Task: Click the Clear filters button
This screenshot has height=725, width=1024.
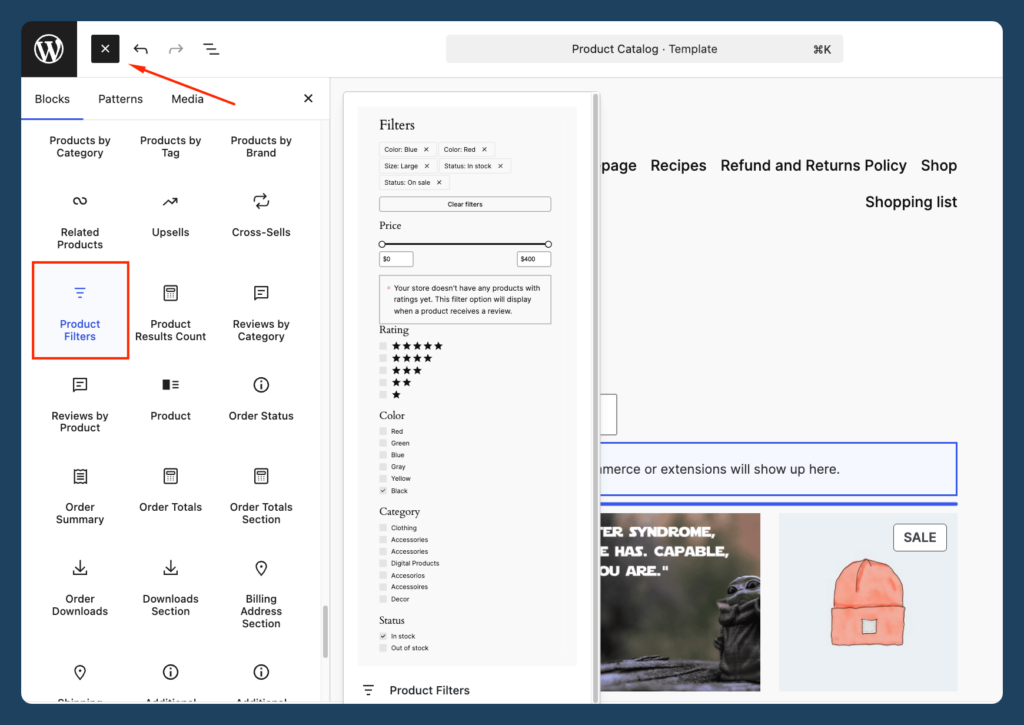Action: pos(465,204)
